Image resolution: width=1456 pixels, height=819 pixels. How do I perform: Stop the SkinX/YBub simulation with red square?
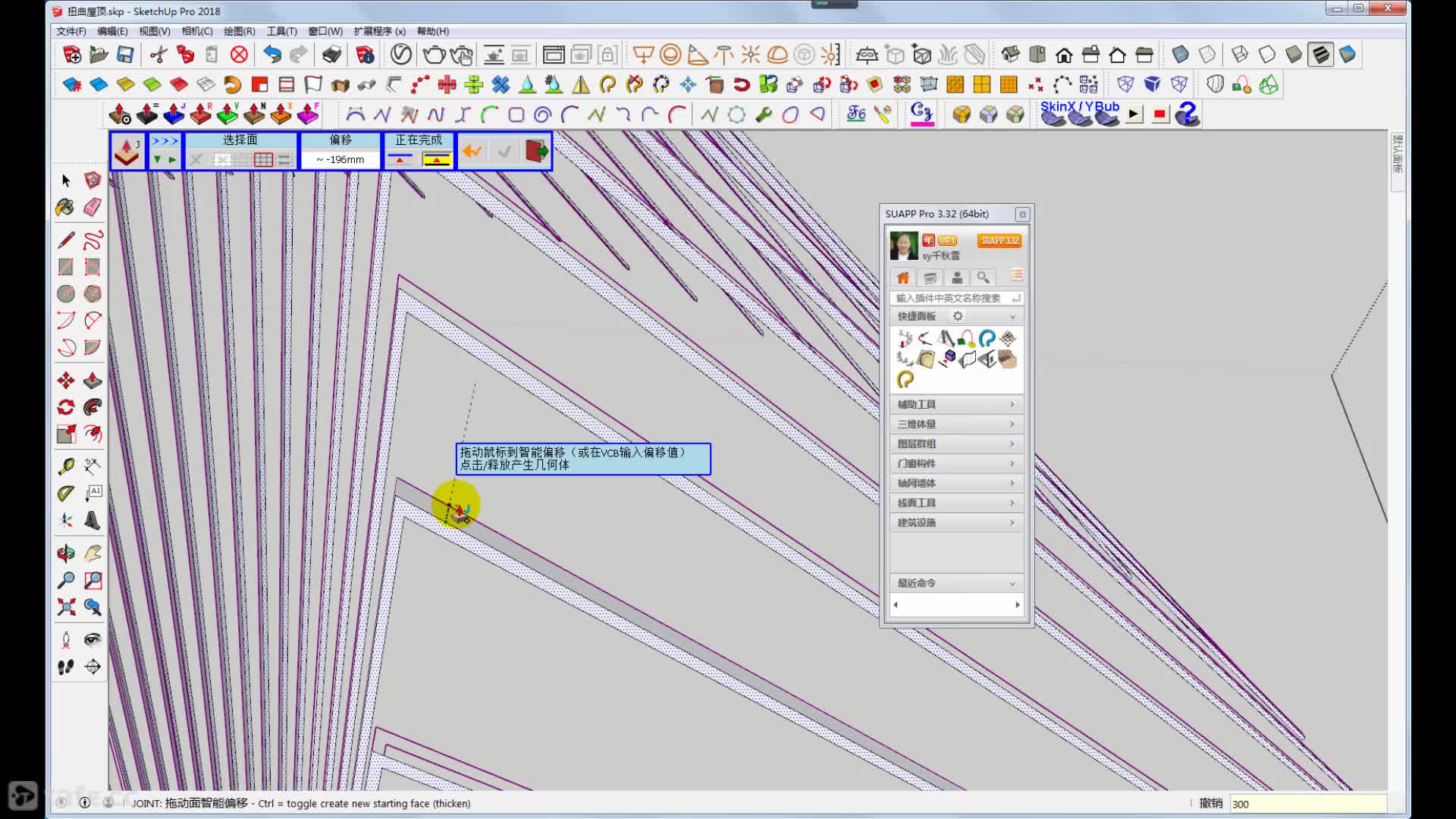coord(1159,115)
